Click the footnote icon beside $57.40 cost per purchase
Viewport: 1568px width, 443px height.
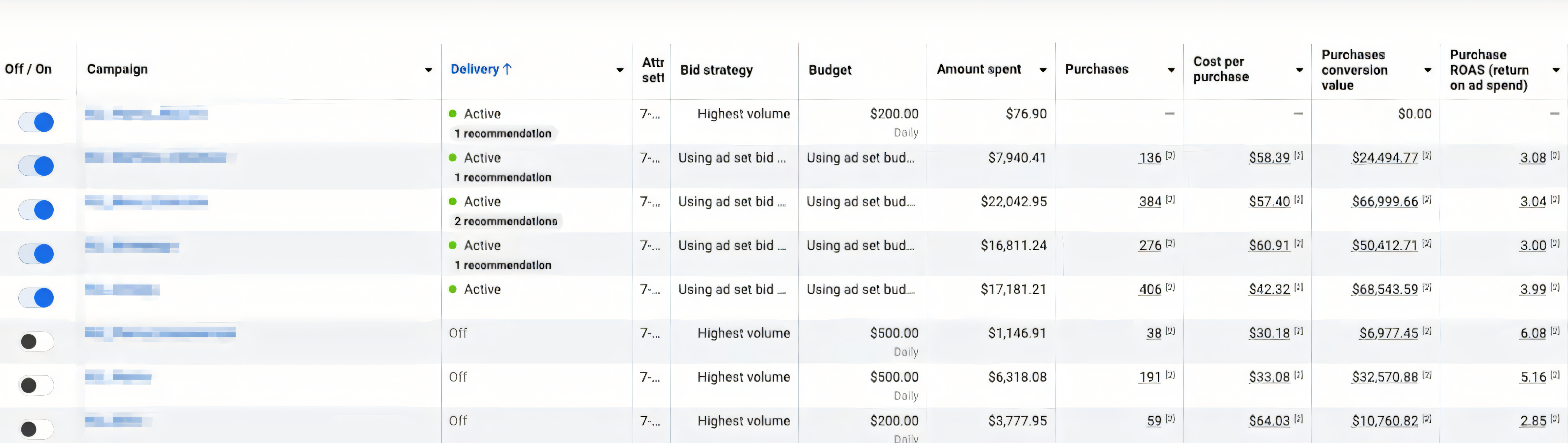point(1298,200)
